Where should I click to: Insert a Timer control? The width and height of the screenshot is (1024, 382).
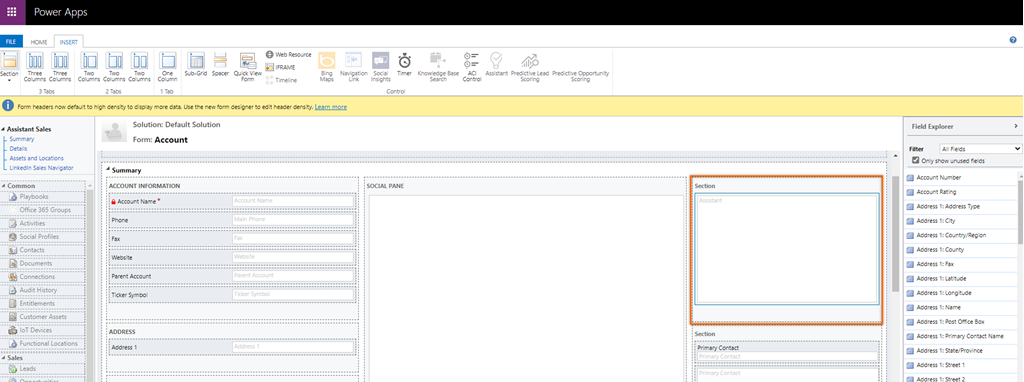pos(405,65)
